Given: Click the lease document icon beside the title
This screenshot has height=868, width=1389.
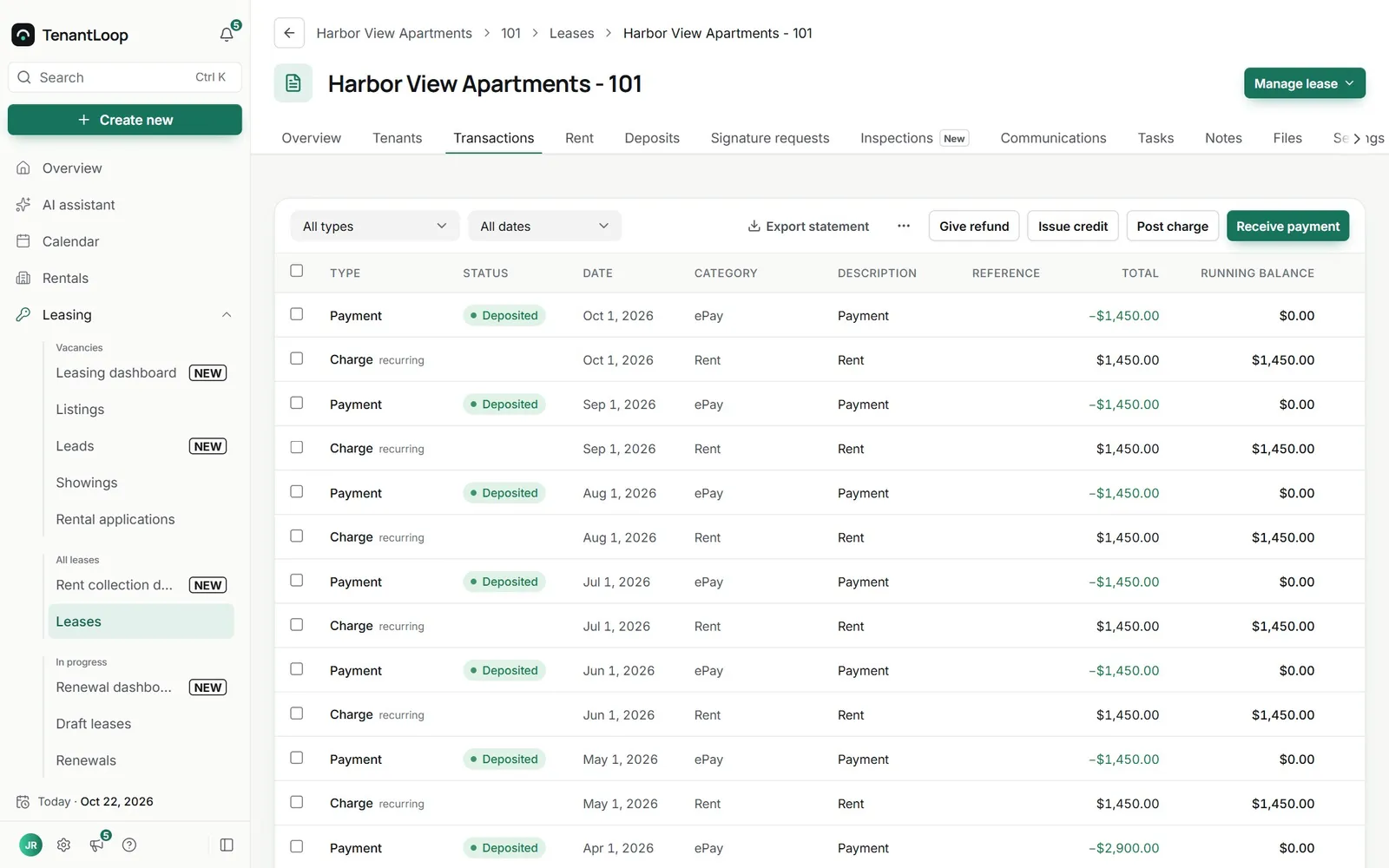Looking at the screenshot, I should (x=293, y=83).
